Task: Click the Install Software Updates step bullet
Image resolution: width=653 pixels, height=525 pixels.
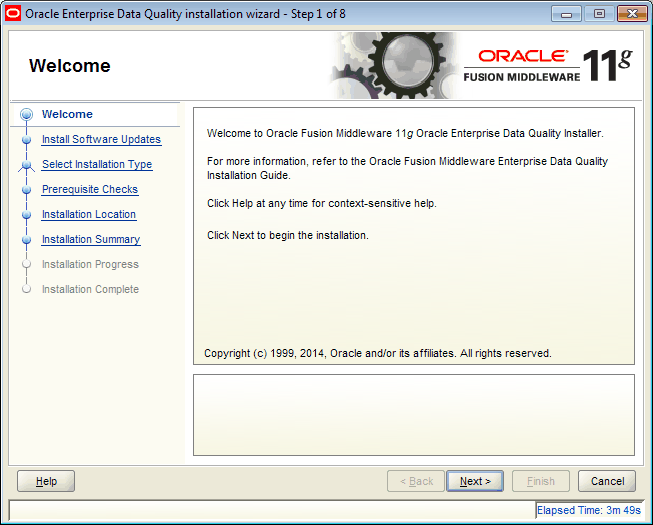Action: (26, 140)
